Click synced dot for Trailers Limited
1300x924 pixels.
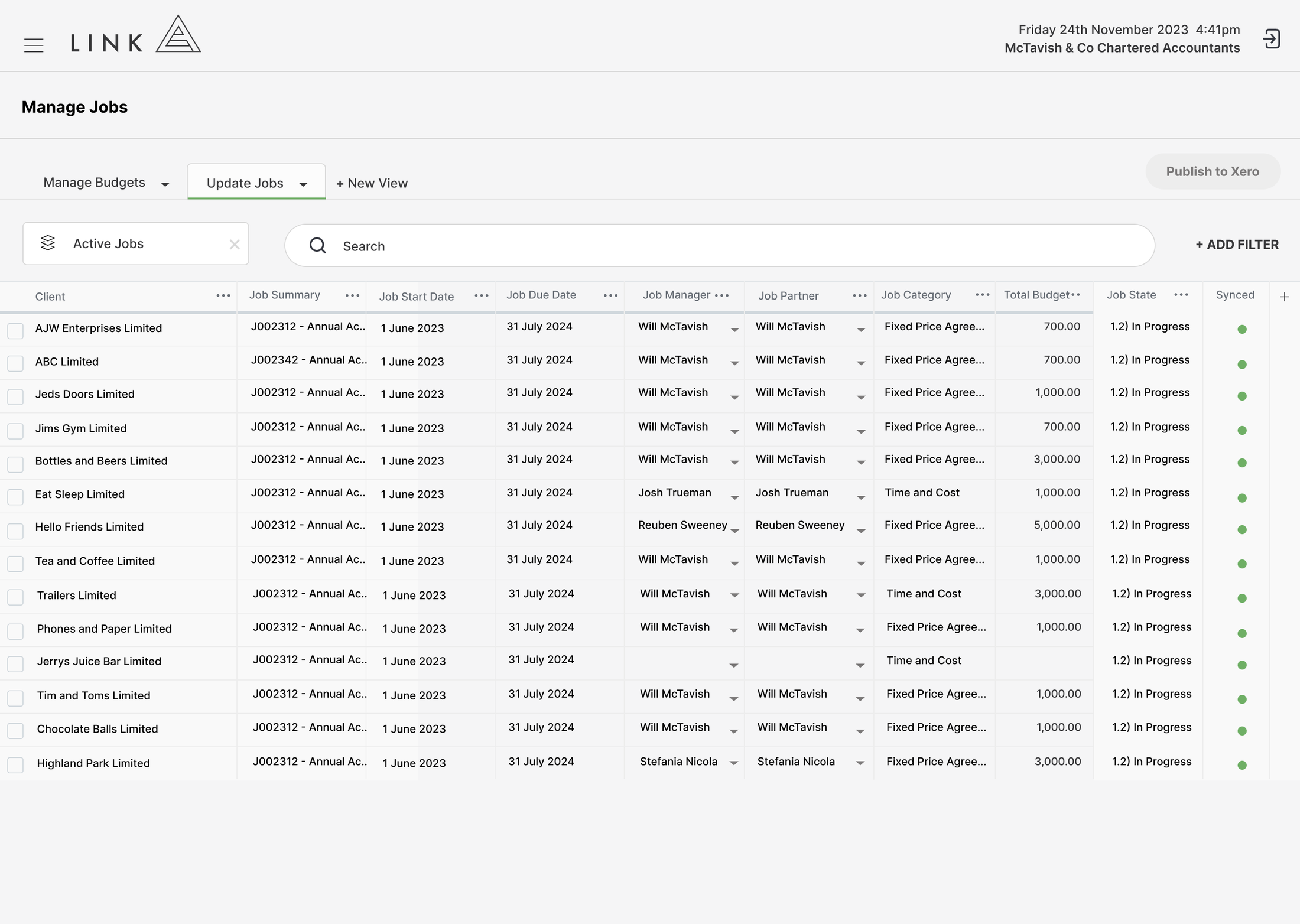tap(1242, 598)
